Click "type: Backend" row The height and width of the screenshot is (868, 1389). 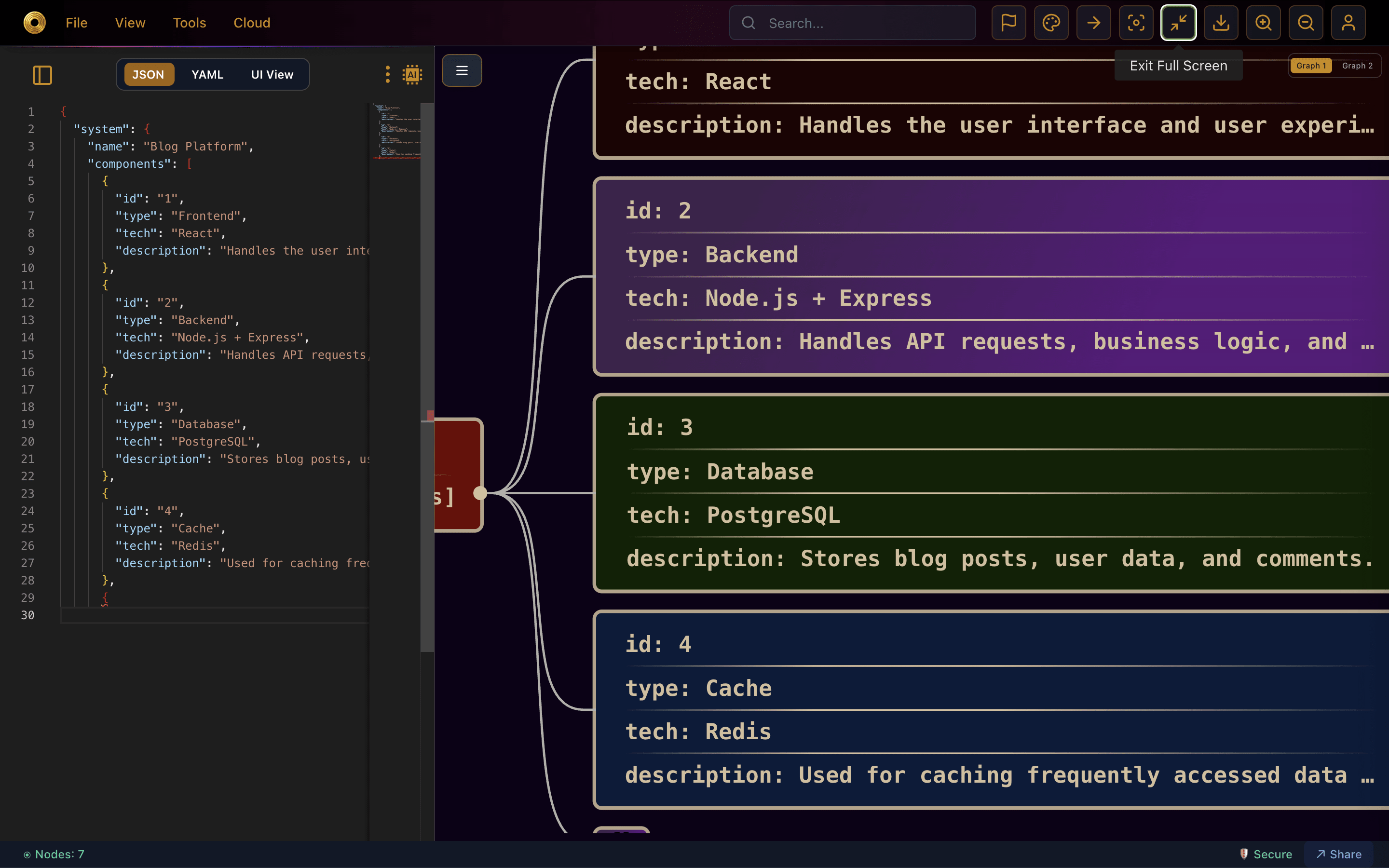[712, 254]
